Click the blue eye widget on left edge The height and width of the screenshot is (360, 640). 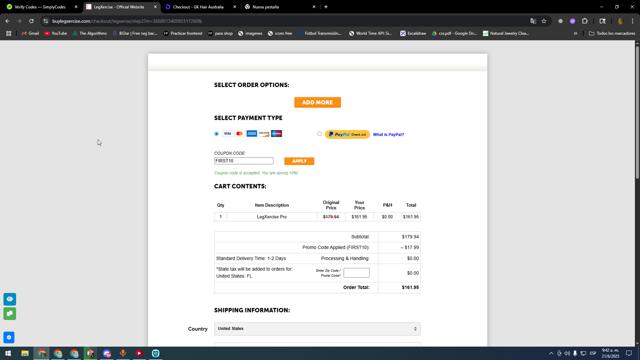pos(10,299)
